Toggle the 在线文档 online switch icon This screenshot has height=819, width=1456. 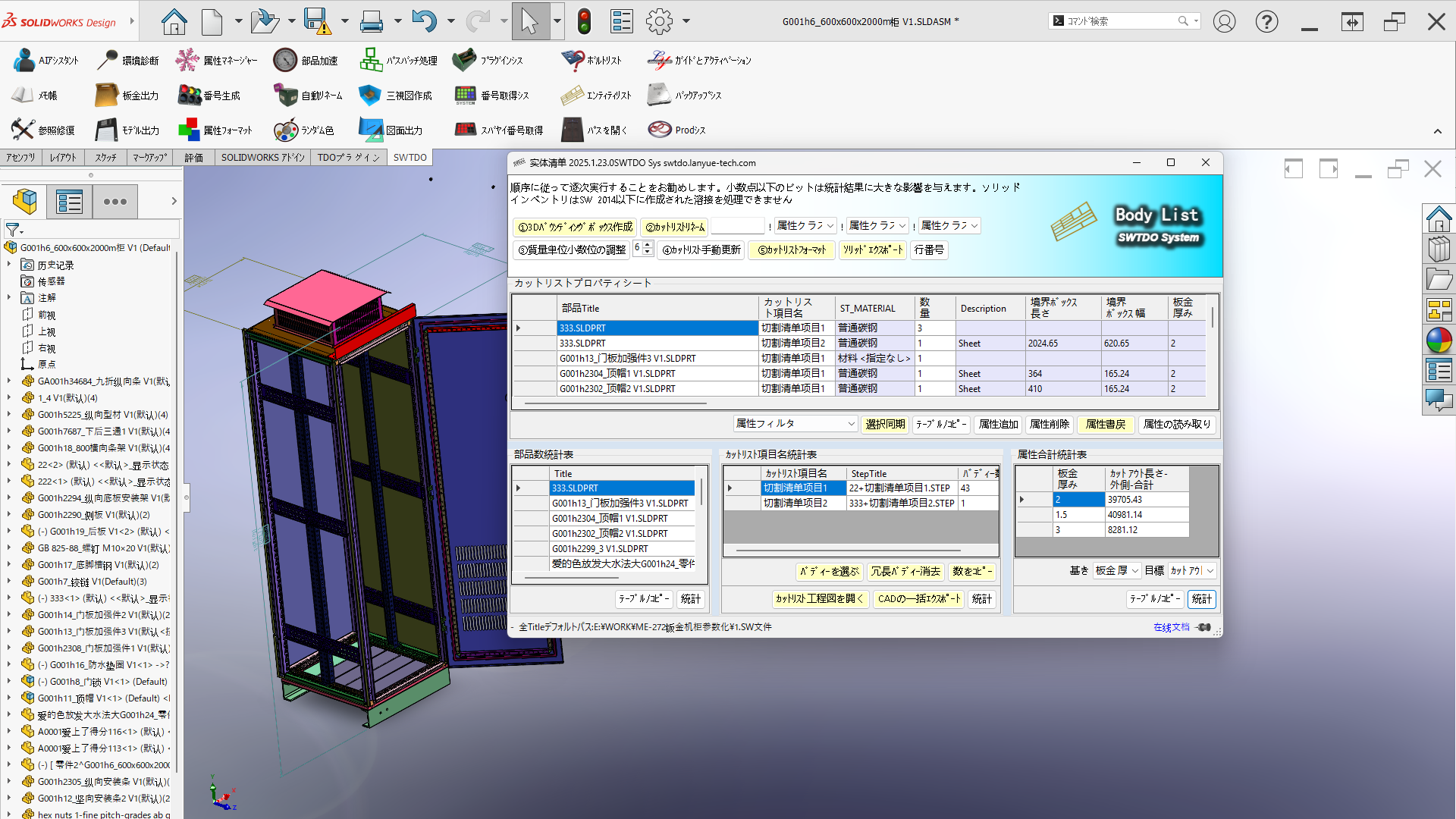(x=1204, y=627)
